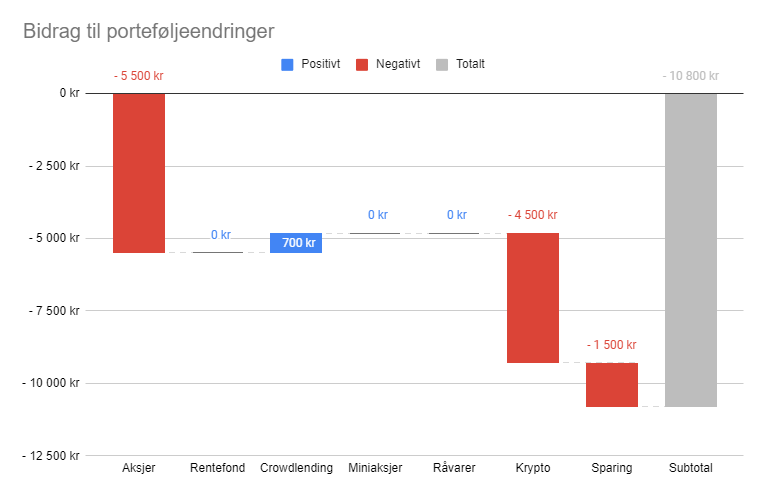The image size is (765, 495).
Task: Click the -5 500 kr data label
Action: coord(139,76)
